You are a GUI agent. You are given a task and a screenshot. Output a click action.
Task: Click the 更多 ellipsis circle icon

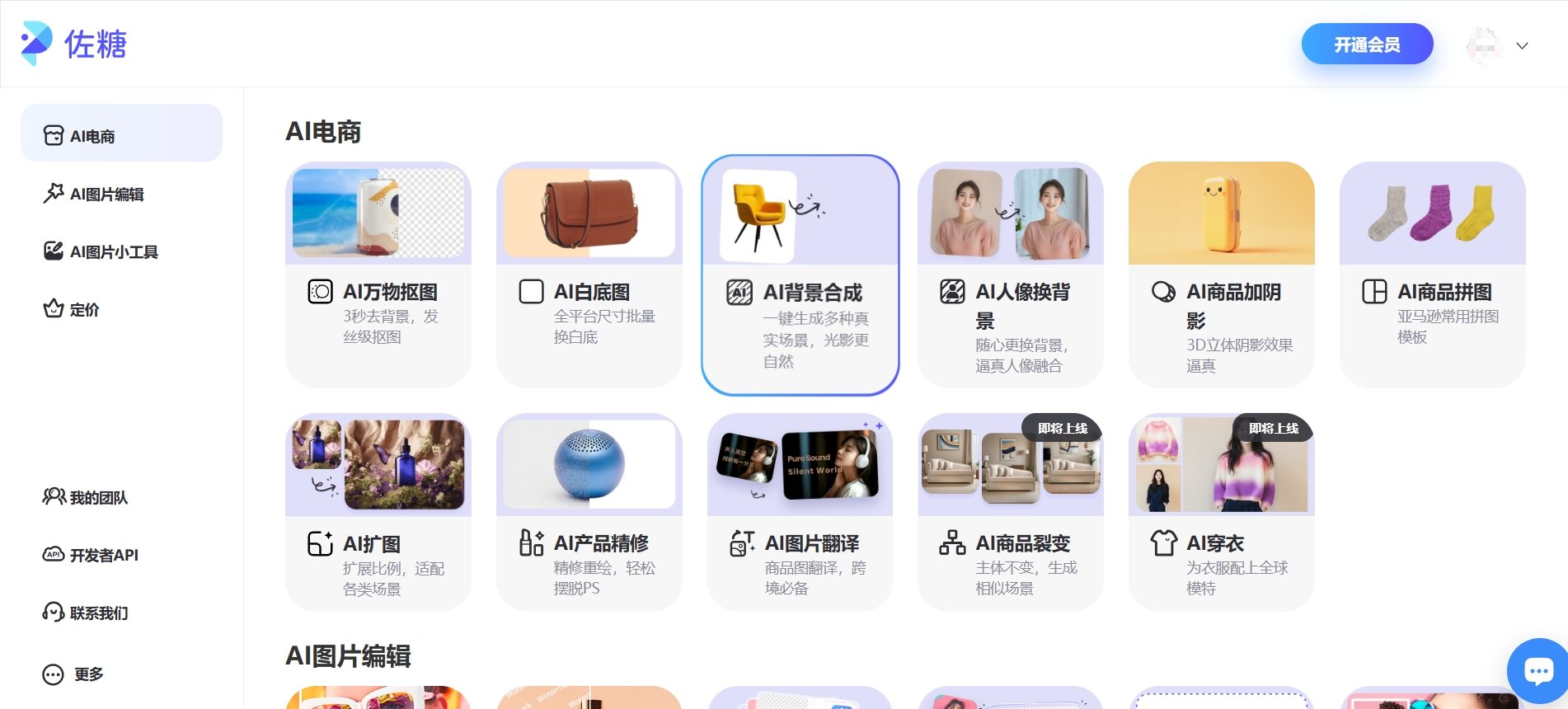tap(53, 674)
